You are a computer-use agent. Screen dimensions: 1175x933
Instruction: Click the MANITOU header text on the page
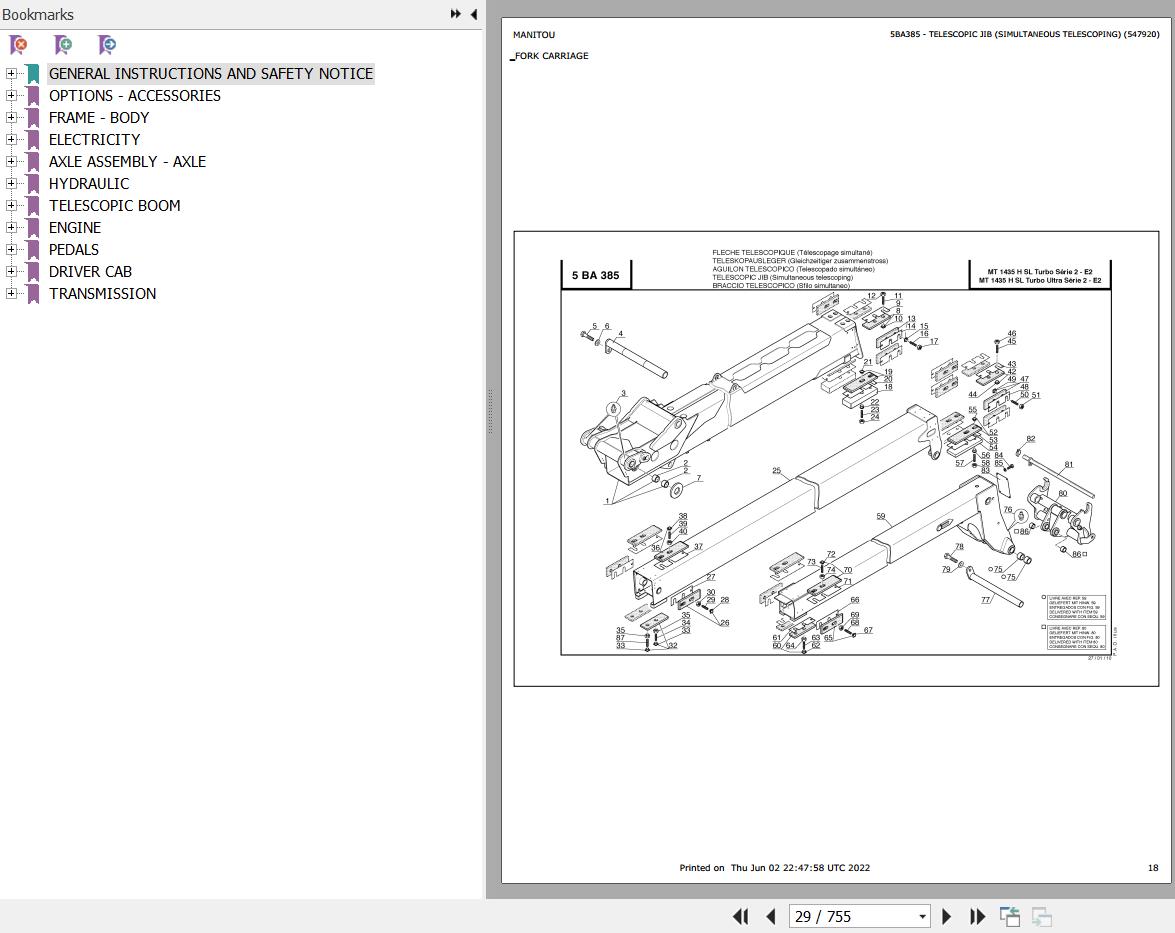coord(534,34)
